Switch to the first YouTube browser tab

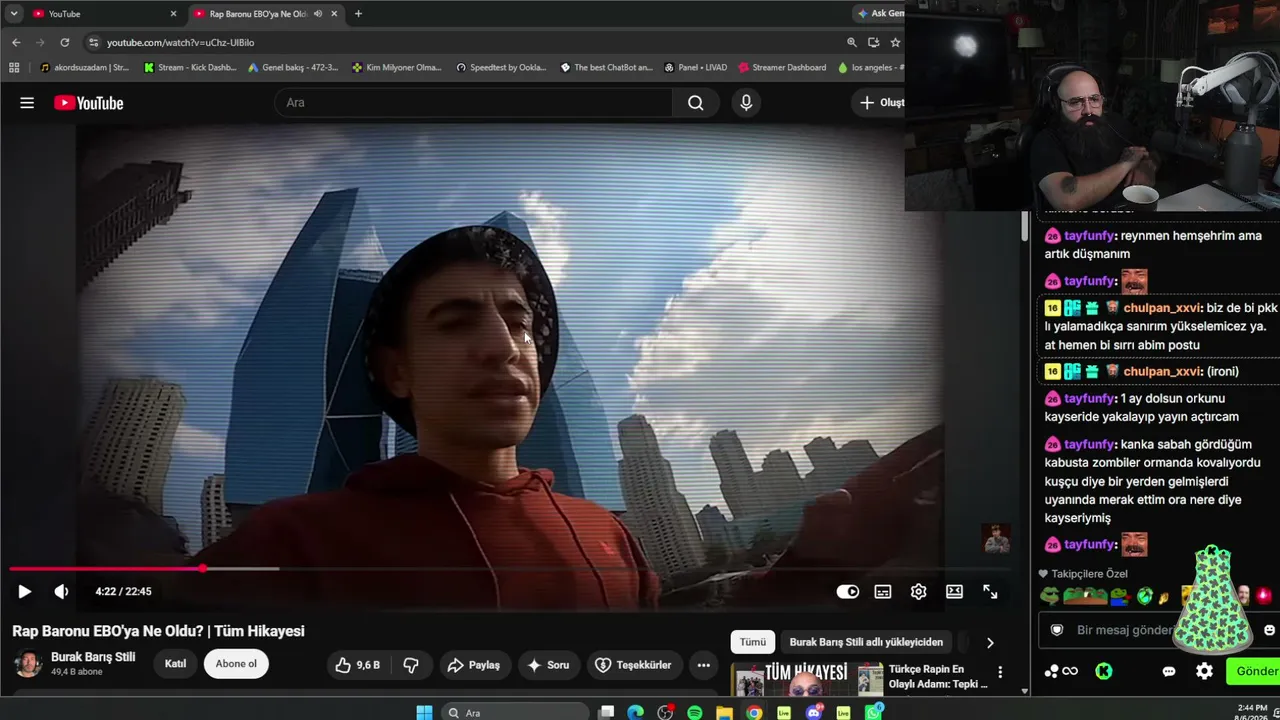(102, 14)
